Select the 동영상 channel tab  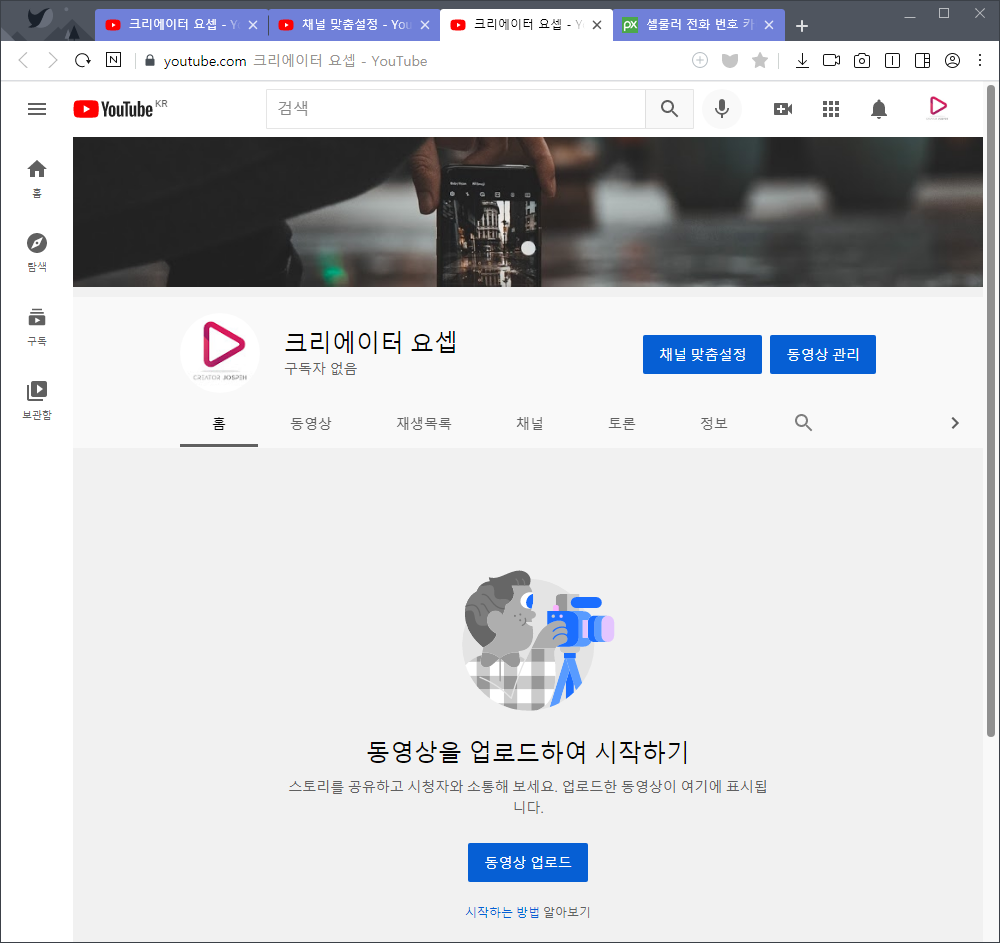click(x=311, y=423)
